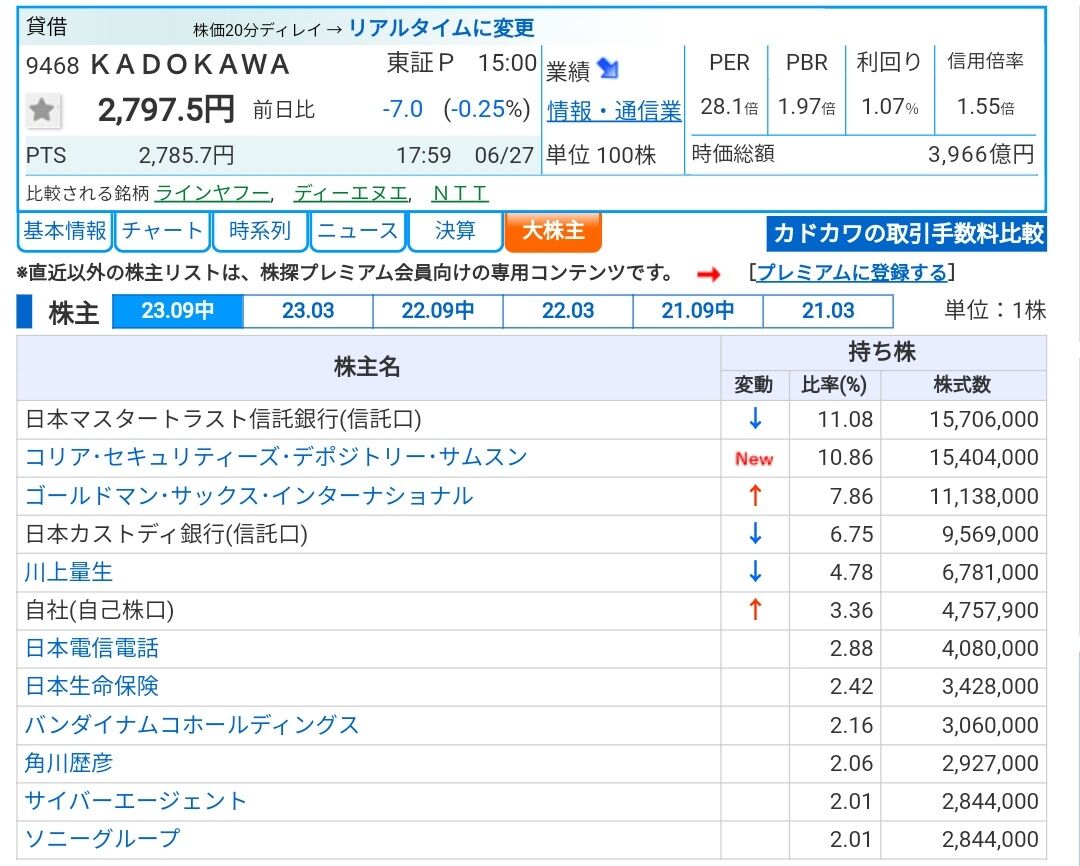Open compared stock ディーエヌエ
1080x866 pixels.
tap(351, 194)
